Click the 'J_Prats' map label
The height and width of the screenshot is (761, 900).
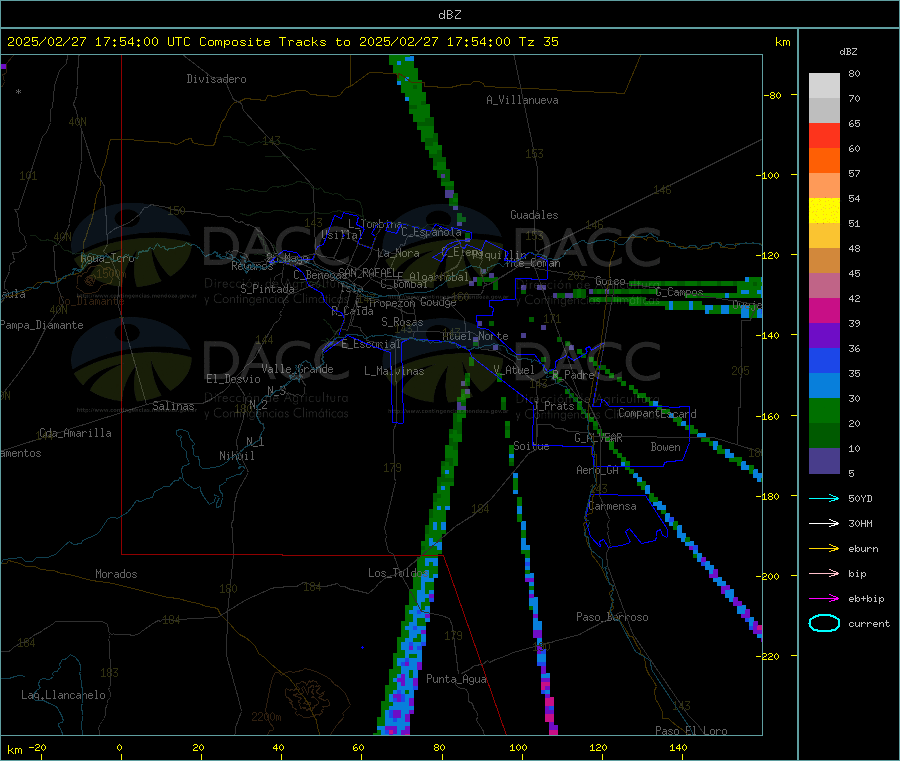pyautogui.click(x=554, y=406)
